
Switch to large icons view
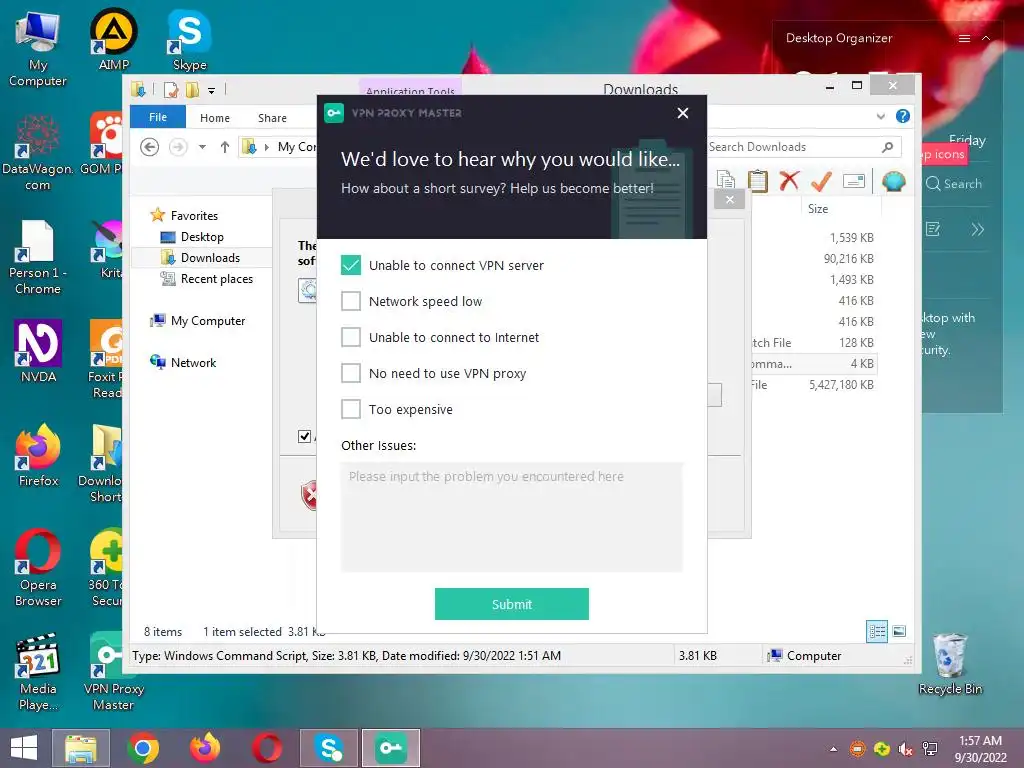pos(899,631)
